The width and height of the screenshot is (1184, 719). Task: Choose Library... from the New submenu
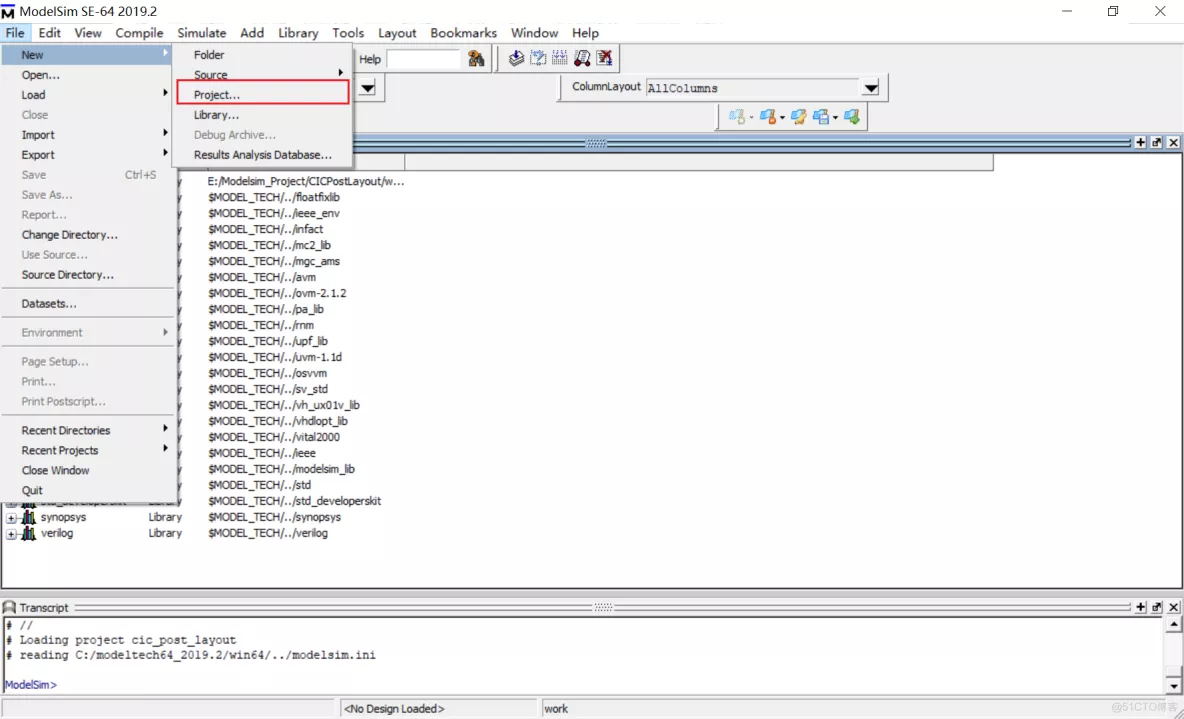click(262, 115)
